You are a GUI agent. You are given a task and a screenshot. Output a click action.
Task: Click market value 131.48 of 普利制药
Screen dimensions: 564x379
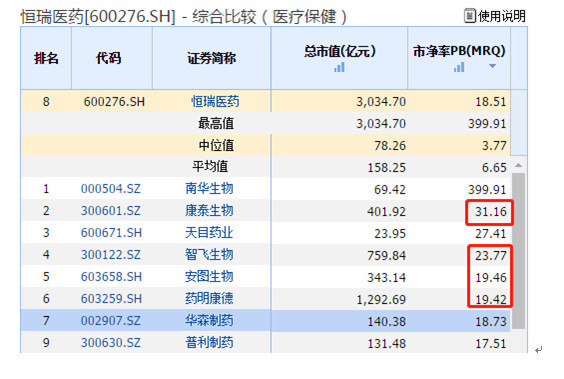coord(387,344)
